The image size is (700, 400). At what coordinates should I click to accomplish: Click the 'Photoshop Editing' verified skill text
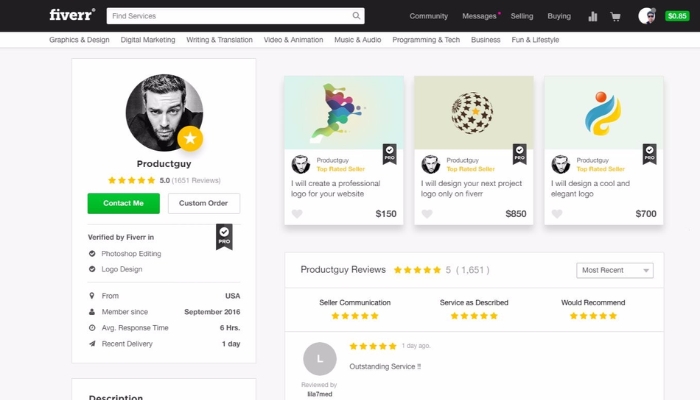pyautogui.click(x=131, y=254)
